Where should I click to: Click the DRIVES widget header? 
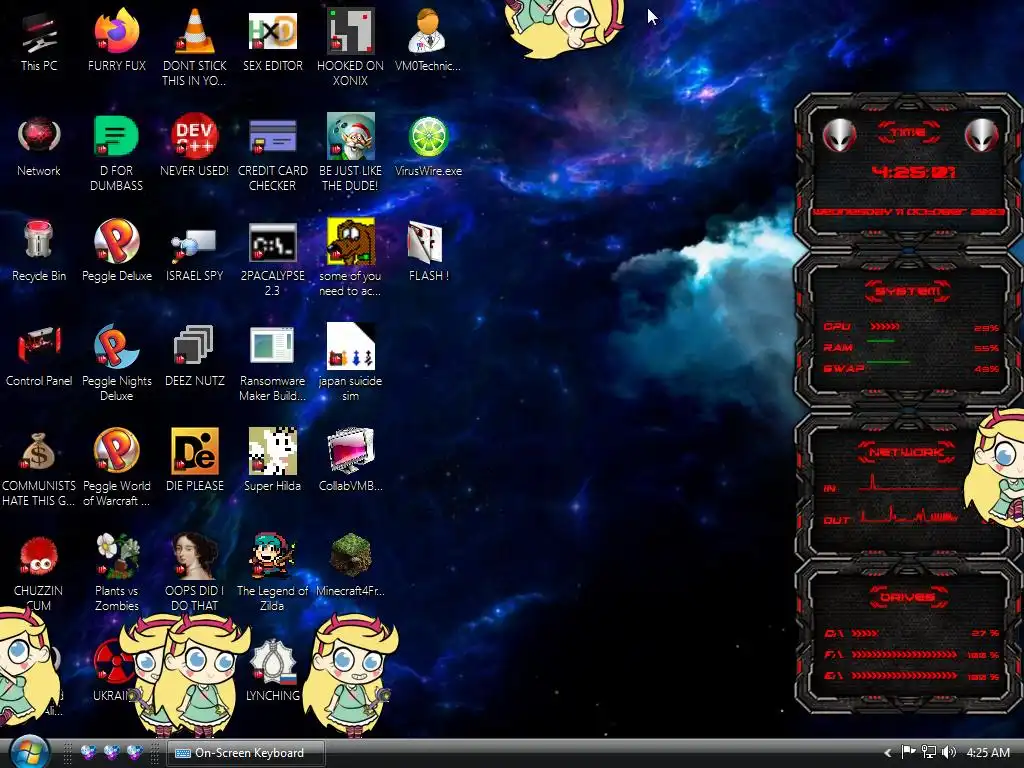[908, 597]
